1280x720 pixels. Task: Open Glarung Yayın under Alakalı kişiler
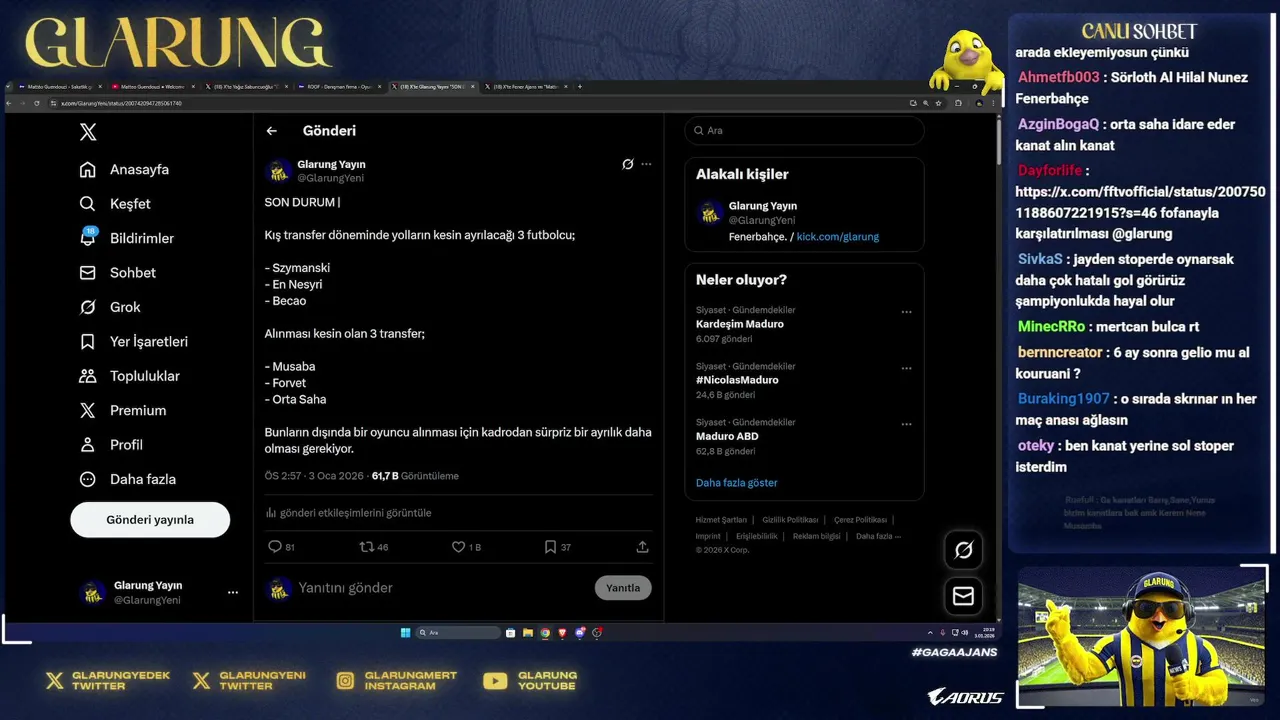tap(763, 206)
